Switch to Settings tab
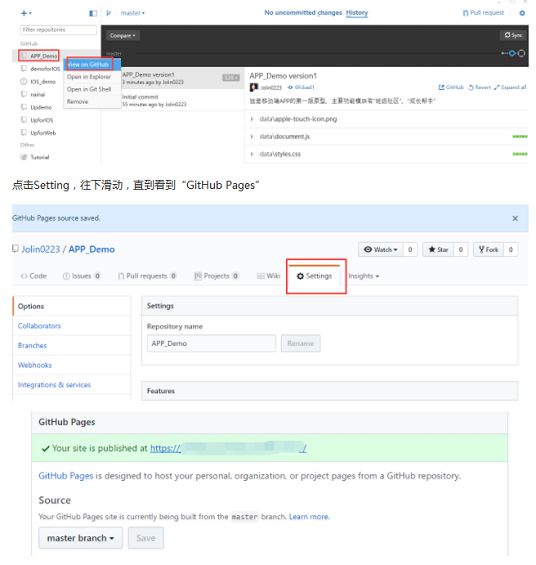 point(314,276)
